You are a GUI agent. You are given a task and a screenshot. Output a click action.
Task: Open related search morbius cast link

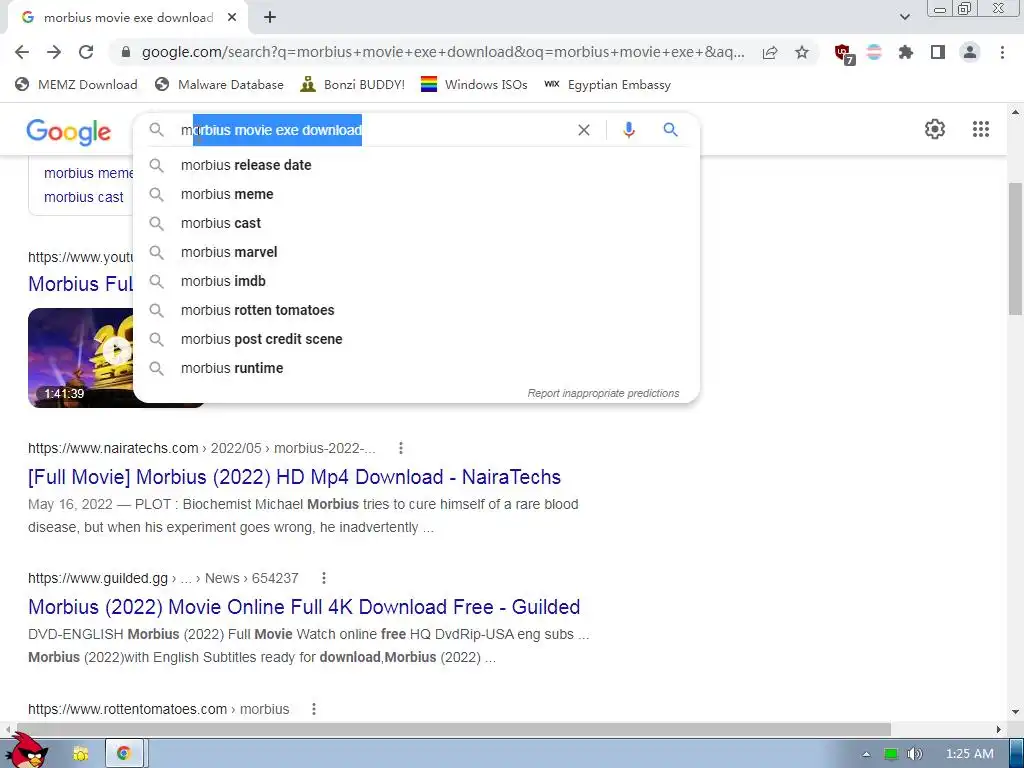[84, 197]
